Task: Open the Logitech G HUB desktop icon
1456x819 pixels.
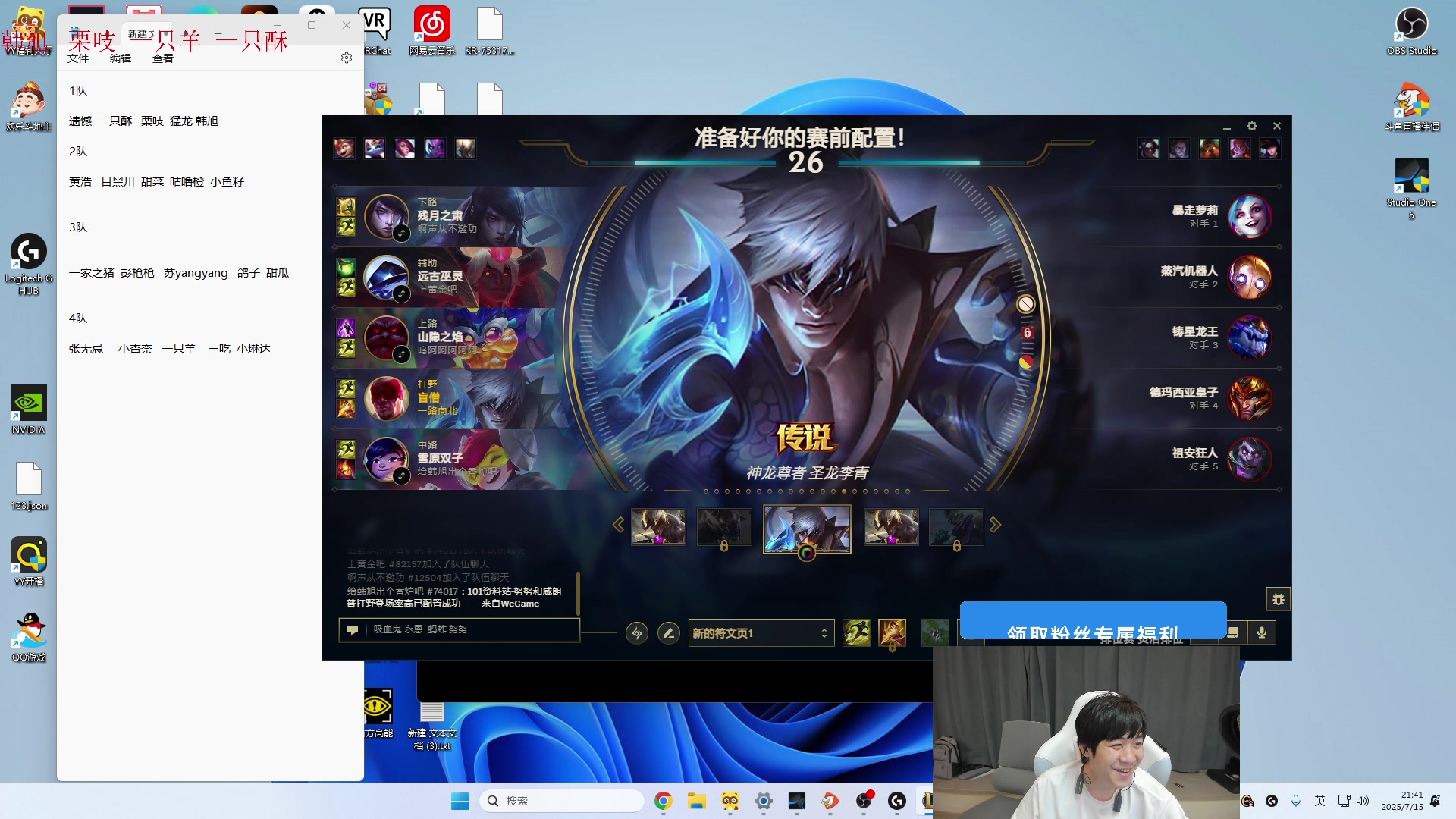Action: click(x=29, y=264)
